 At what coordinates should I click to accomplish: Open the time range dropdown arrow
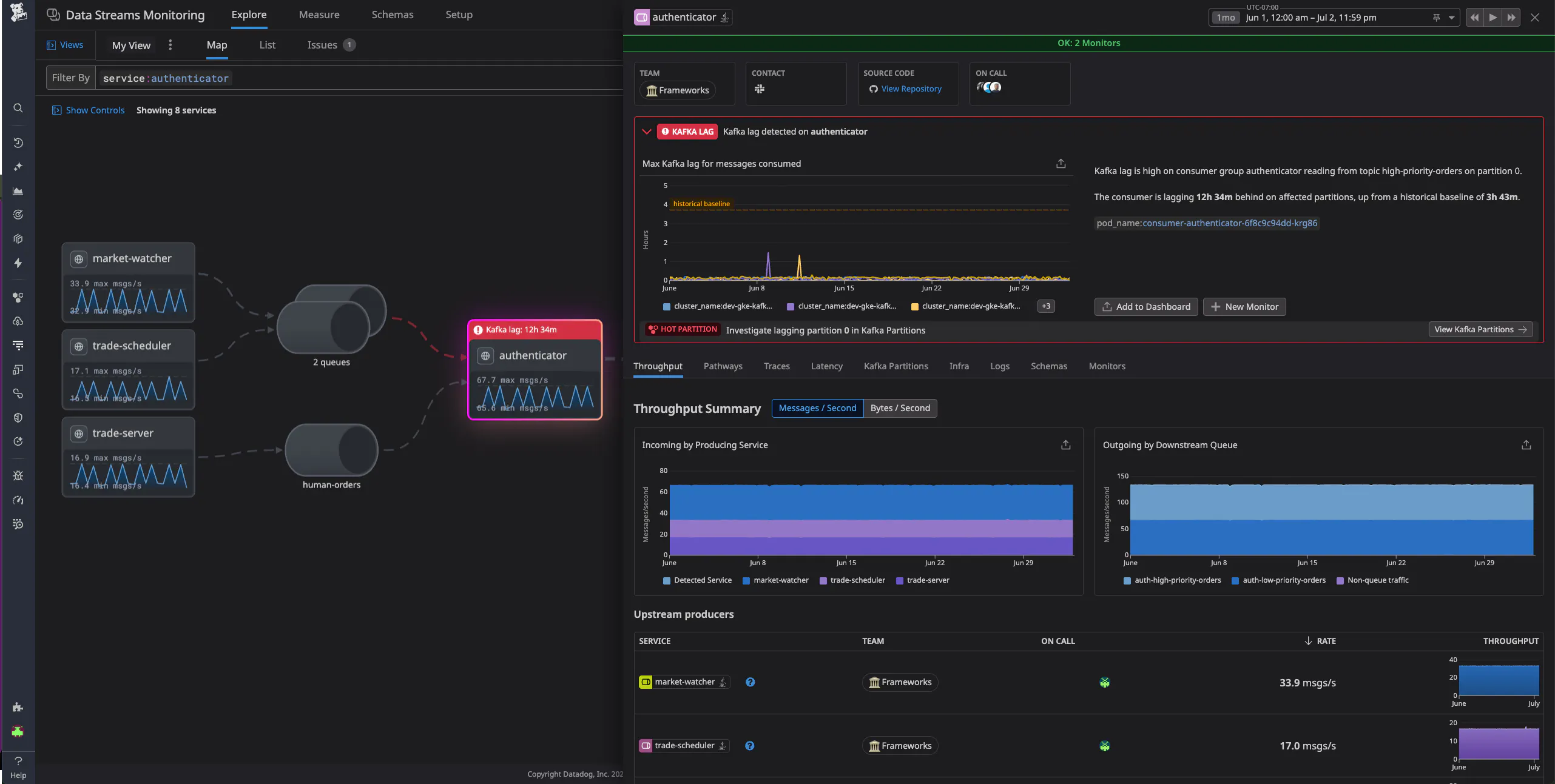(1451, 18)
